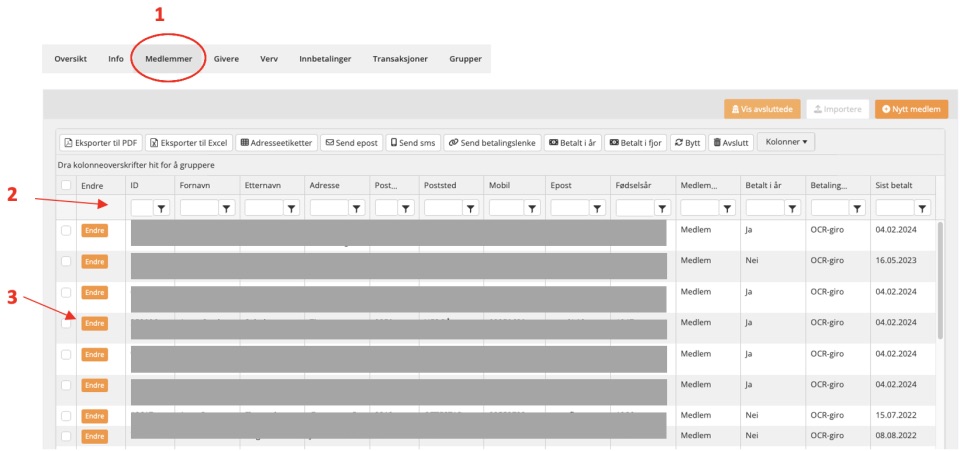
Task: Click Send betalingslenke
Action: (x=492, y=143)
